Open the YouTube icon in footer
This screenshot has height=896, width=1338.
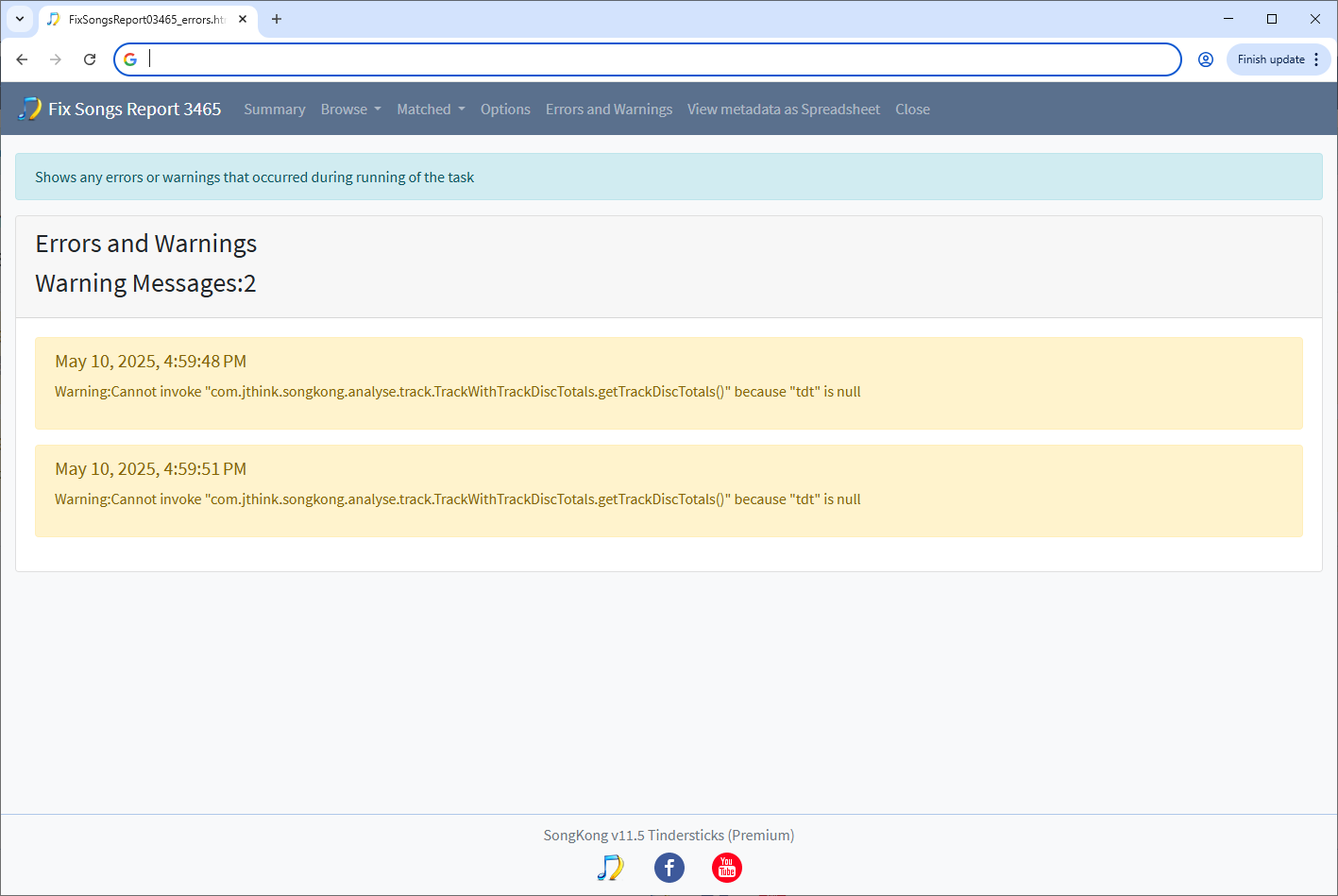click(x=726, y=868)
